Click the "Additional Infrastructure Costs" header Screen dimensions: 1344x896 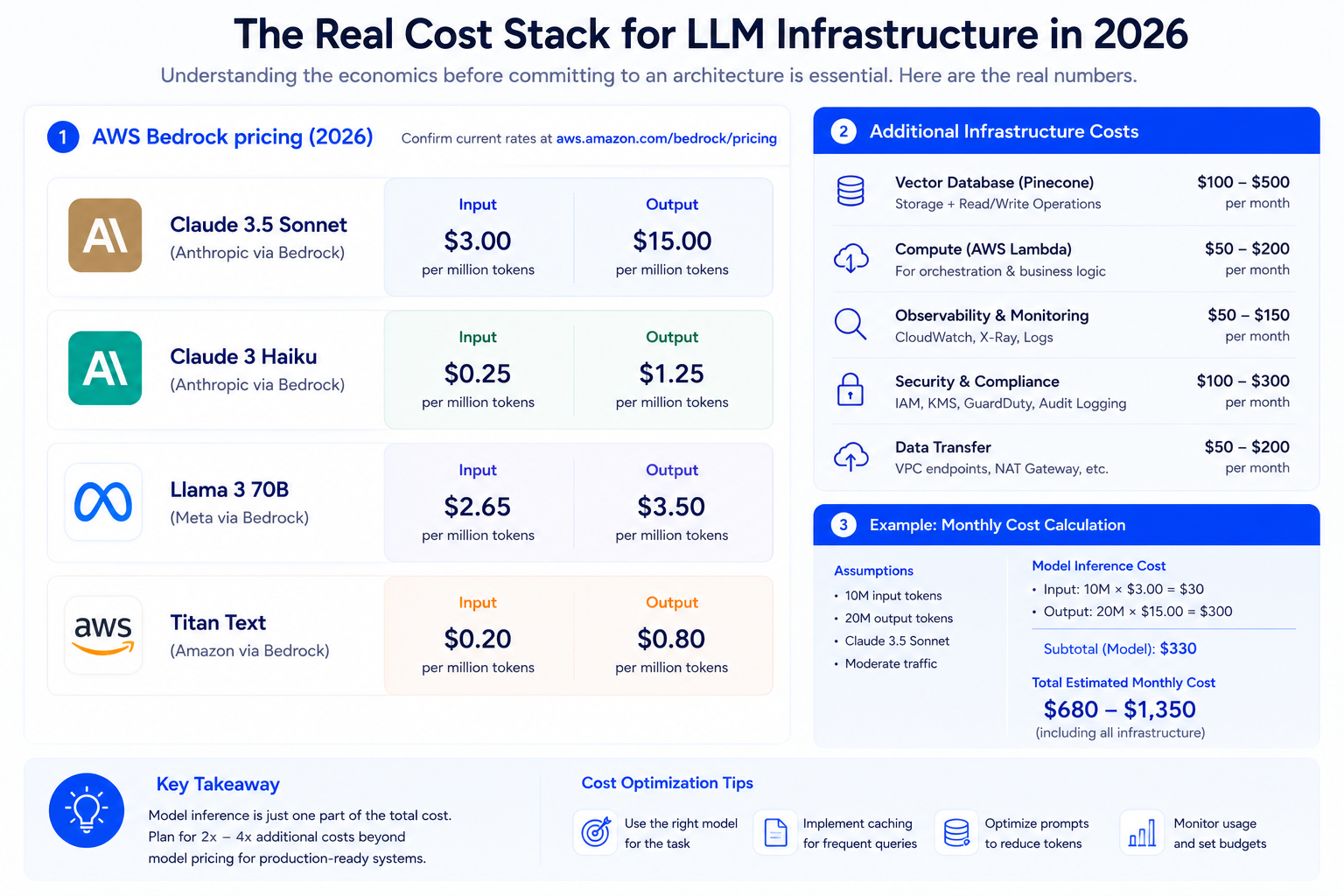click(1004, 131)
